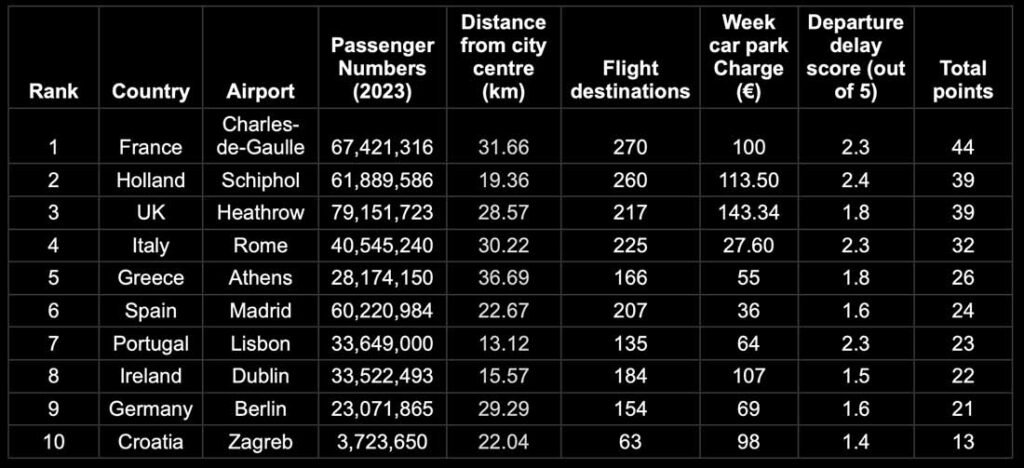The height and width of the screenshot is (468, 1024).
Task: Click the Week car park Charge header
Action: pos(748,57)
